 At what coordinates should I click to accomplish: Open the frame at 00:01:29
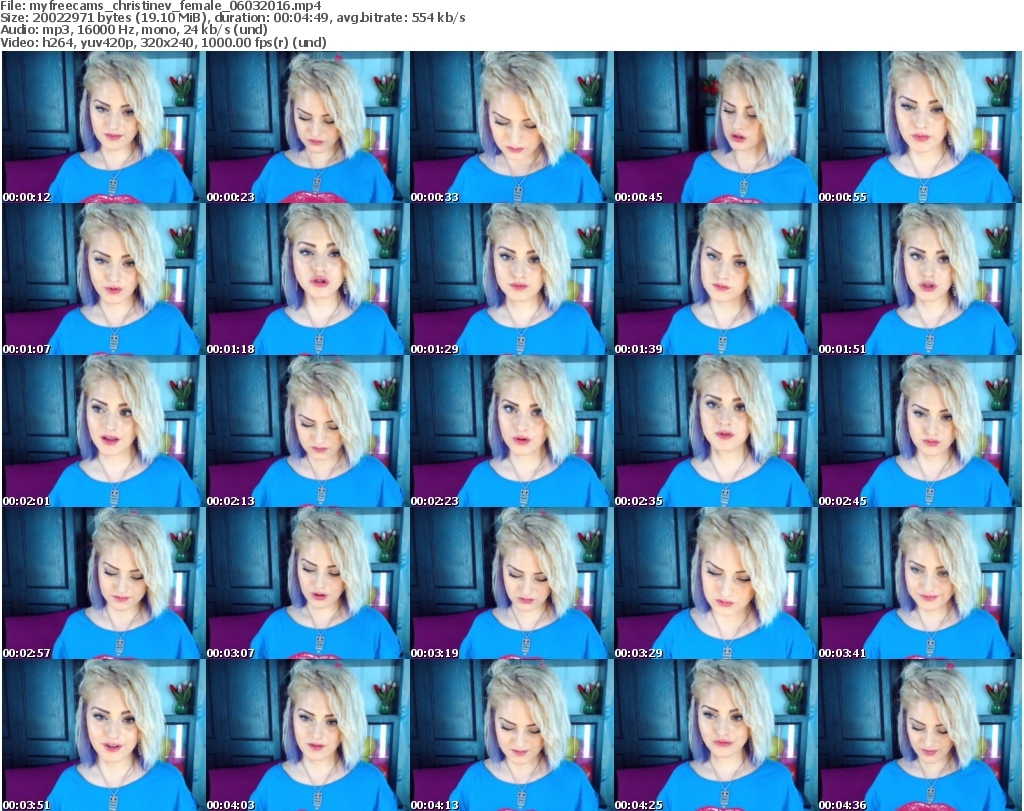click(511, 279)
